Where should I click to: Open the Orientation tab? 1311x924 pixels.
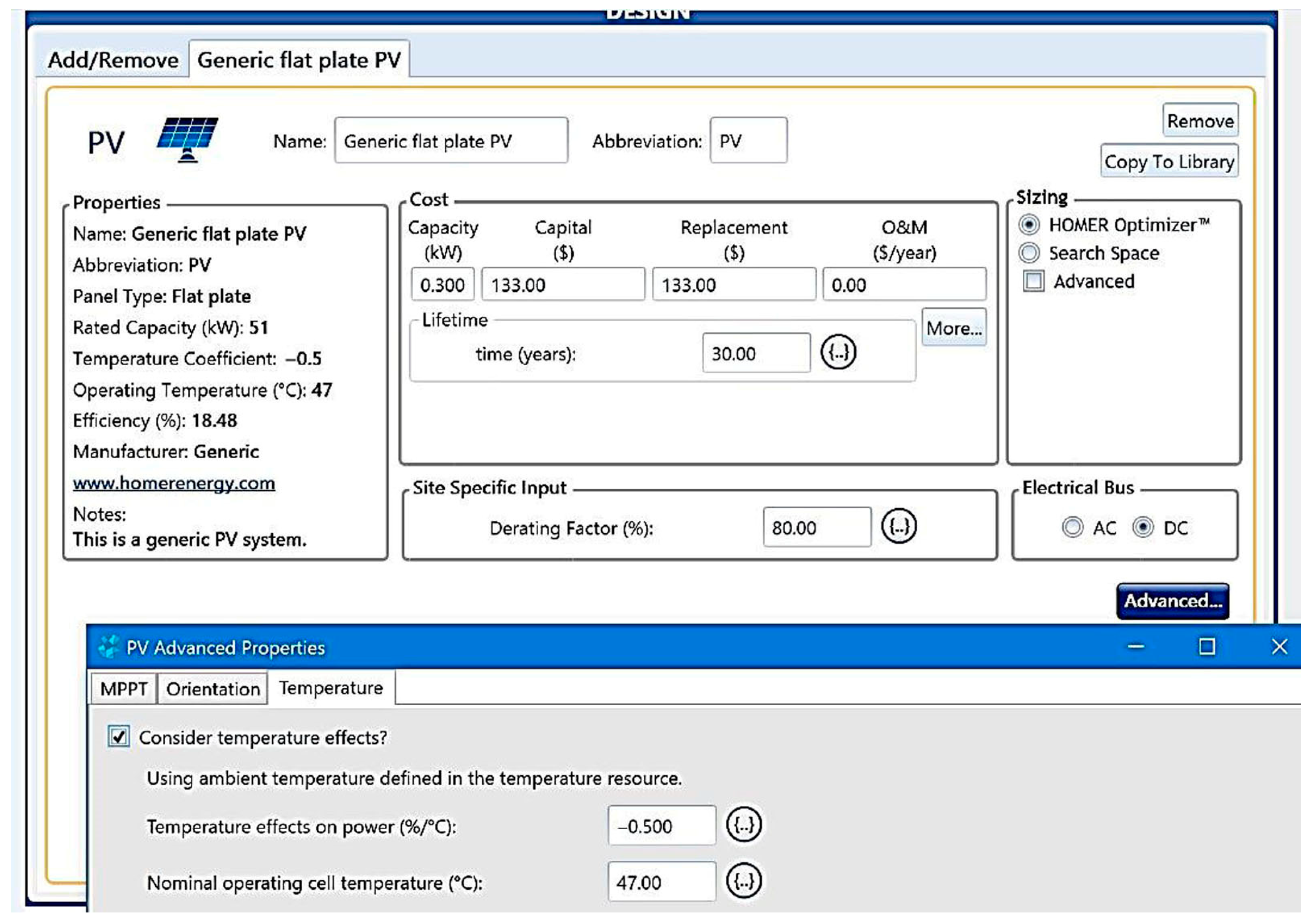213,689
